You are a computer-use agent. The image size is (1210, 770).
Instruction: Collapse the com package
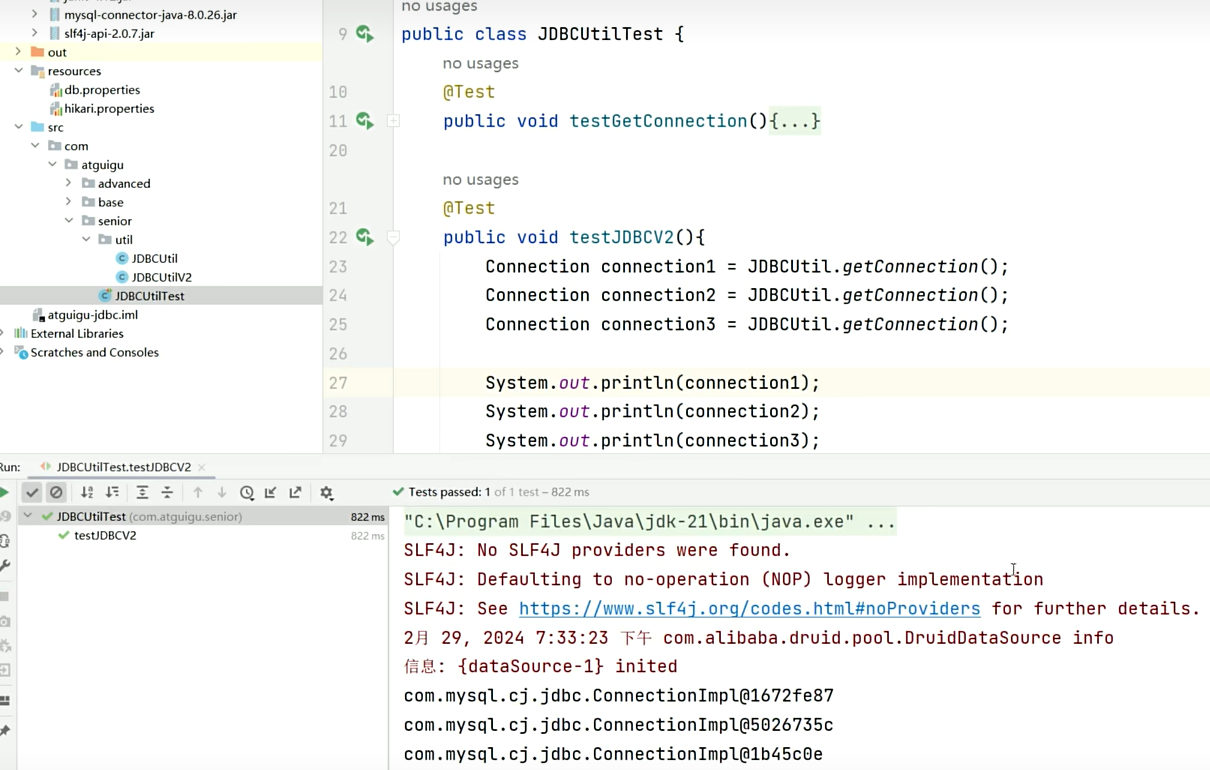pyautogui.click(x=35, y=146)
